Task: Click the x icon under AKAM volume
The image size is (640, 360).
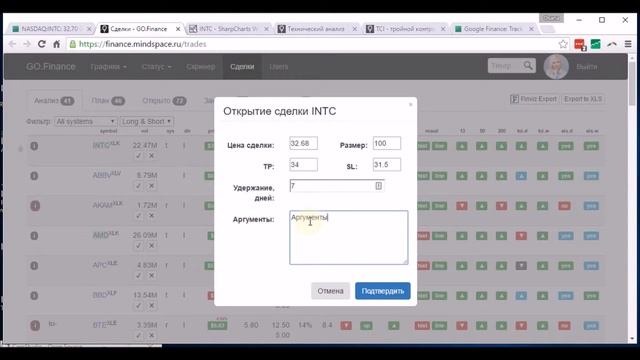Action: tap(151, 216)
